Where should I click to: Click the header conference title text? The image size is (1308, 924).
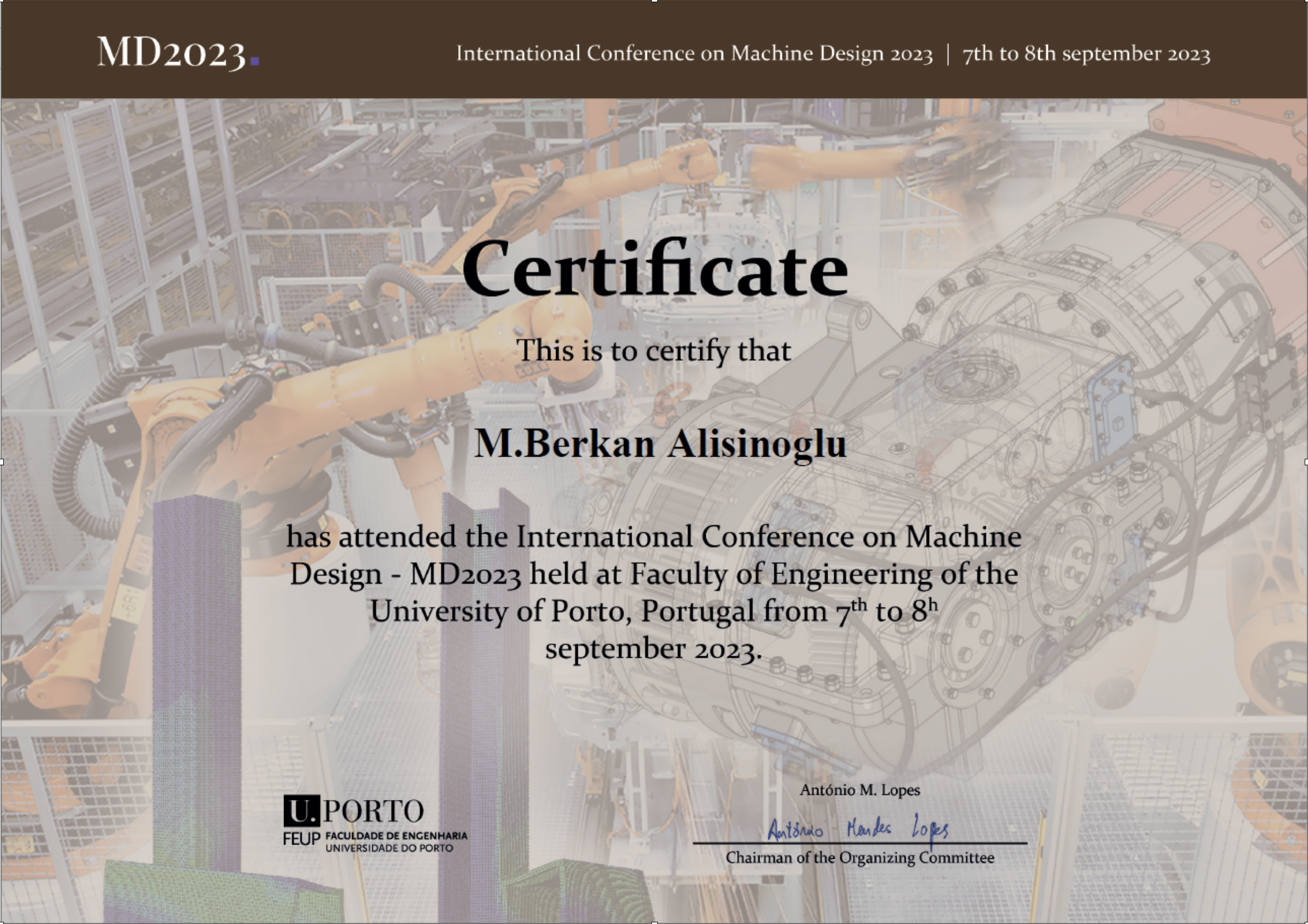pos(694,53)
